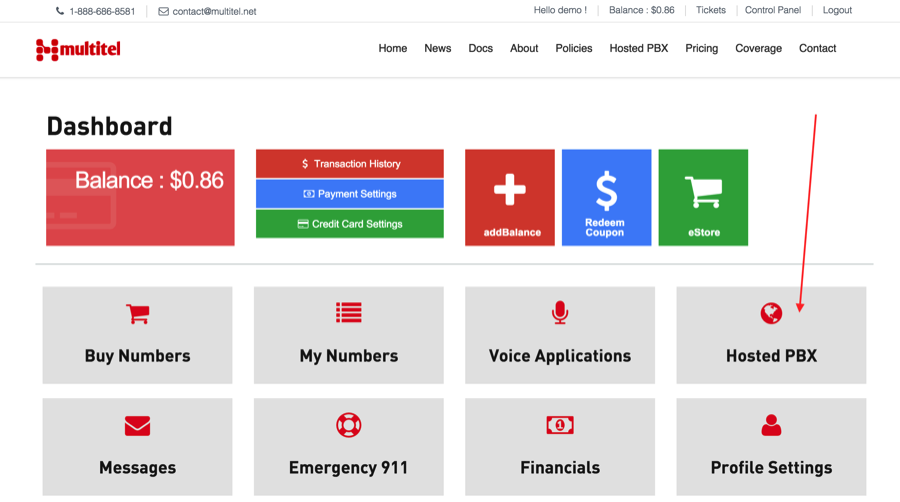Click the person icon for Profile Settings
Image resolution: width=900 pixels, height=502 pixels.
click(x=771, y=425)
